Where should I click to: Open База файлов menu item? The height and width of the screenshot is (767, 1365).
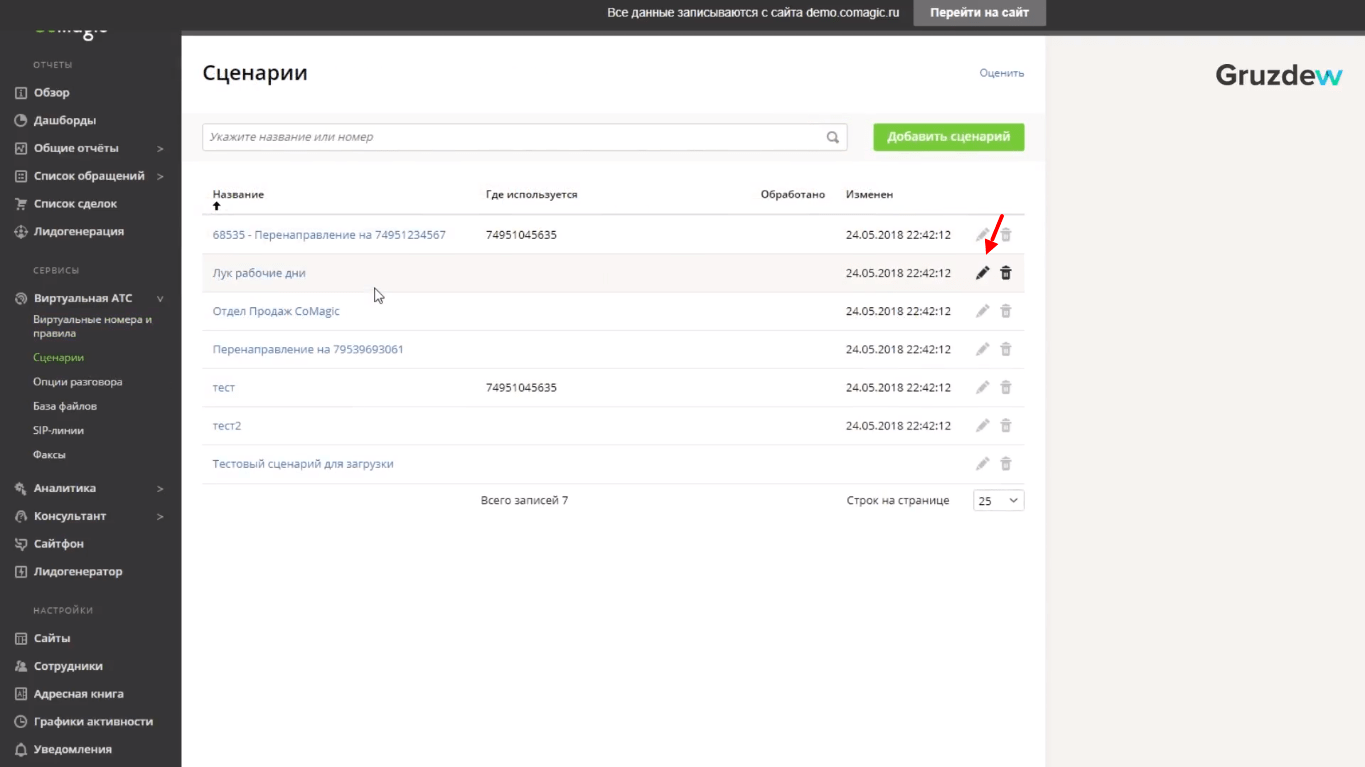click(x=65, y=407)
